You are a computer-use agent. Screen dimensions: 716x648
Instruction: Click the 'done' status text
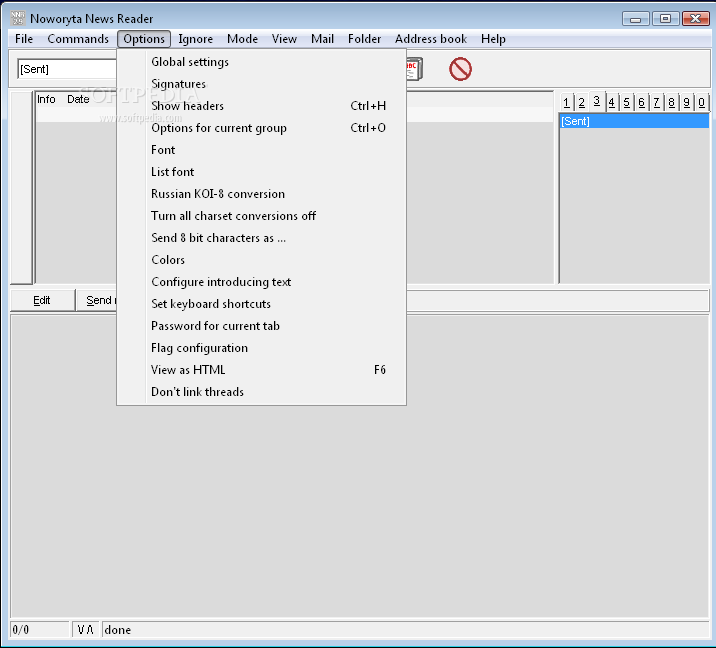[117, 630]
